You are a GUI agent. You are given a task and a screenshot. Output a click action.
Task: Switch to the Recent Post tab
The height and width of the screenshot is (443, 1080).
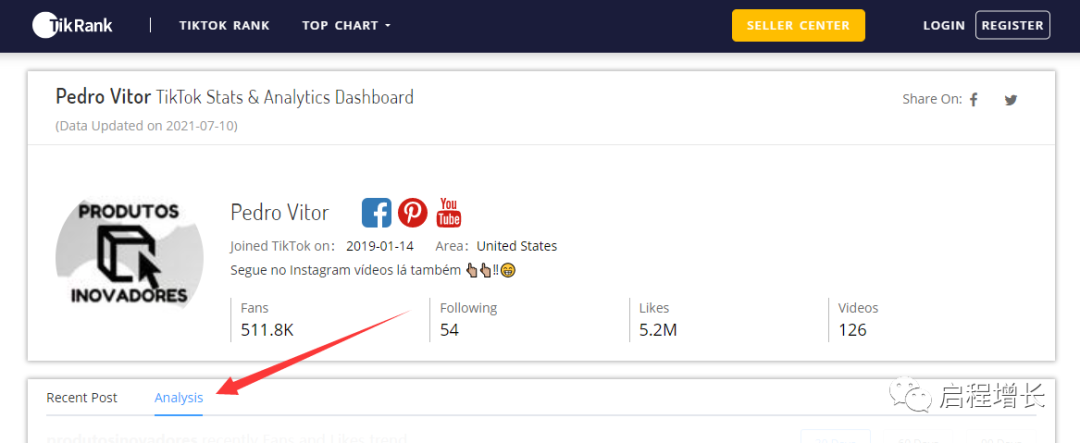pos(82,398)
